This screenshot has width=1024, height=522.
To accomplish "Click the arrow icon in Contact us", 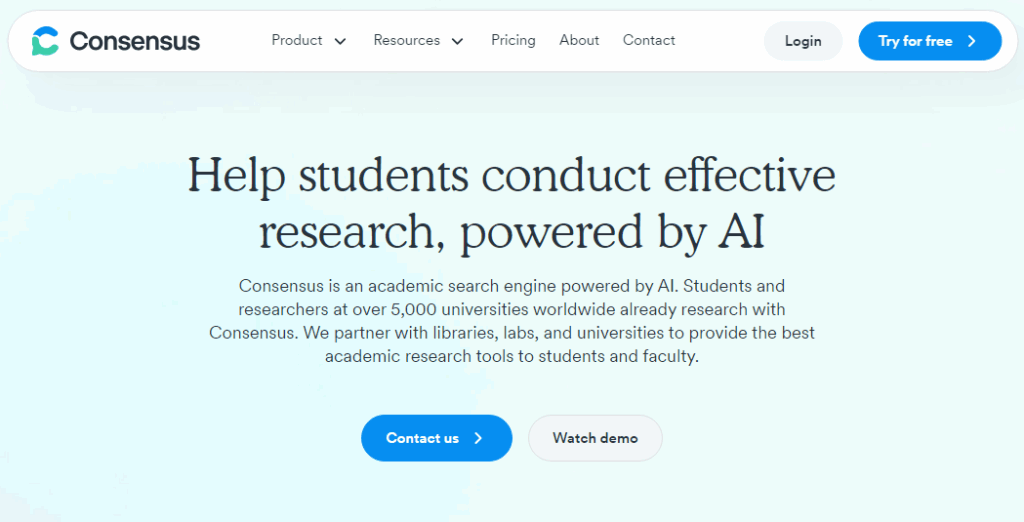I will 478,438.
